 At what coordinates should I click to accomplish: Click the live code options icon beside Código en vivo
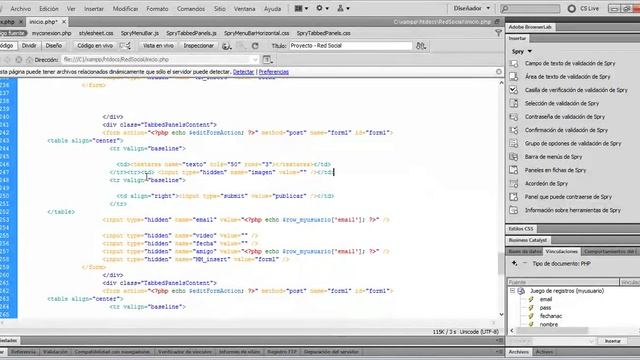(x=125, y=46)
